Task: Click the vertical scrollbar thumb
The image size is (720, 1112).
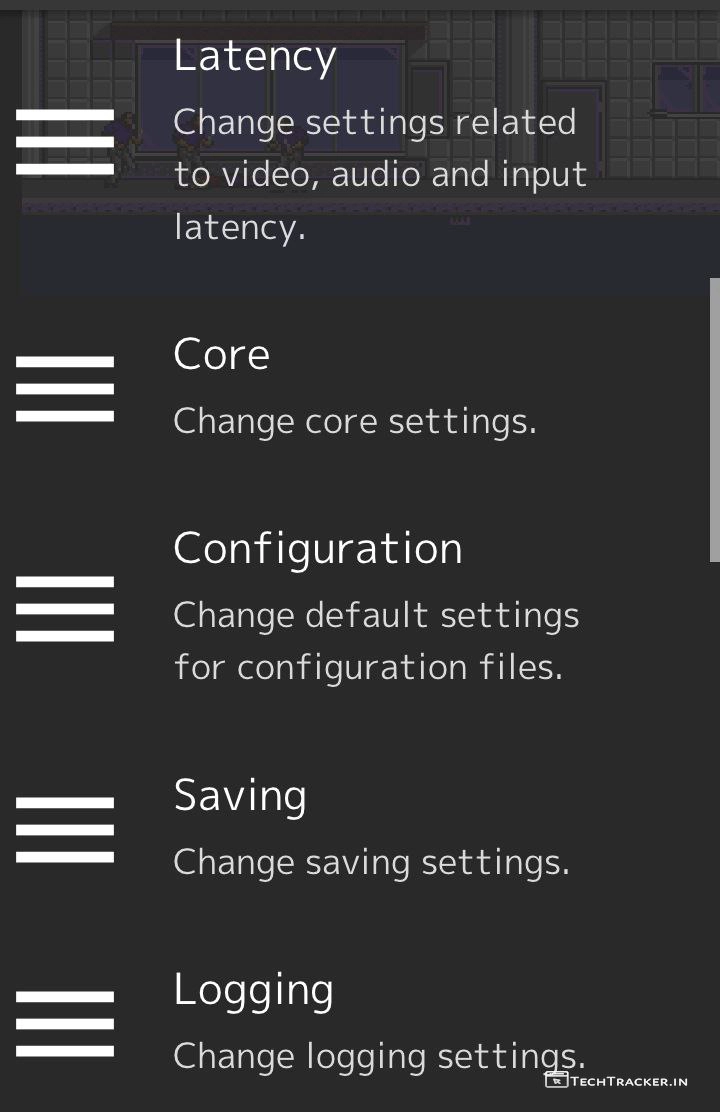Action: (714, 420)
